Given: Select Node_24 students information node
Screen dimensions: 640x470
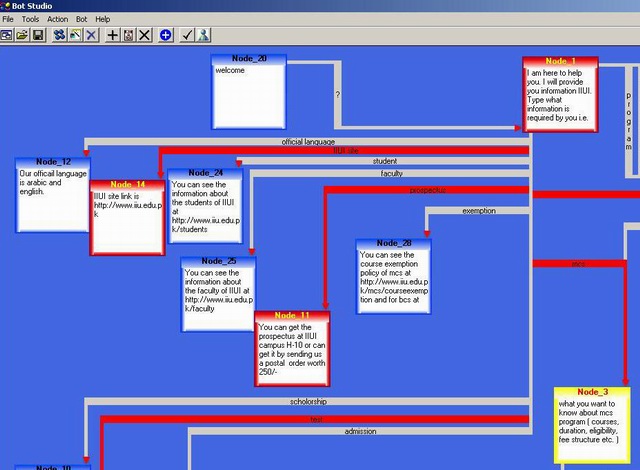Looking at the screenshot, I should point(205,206).
